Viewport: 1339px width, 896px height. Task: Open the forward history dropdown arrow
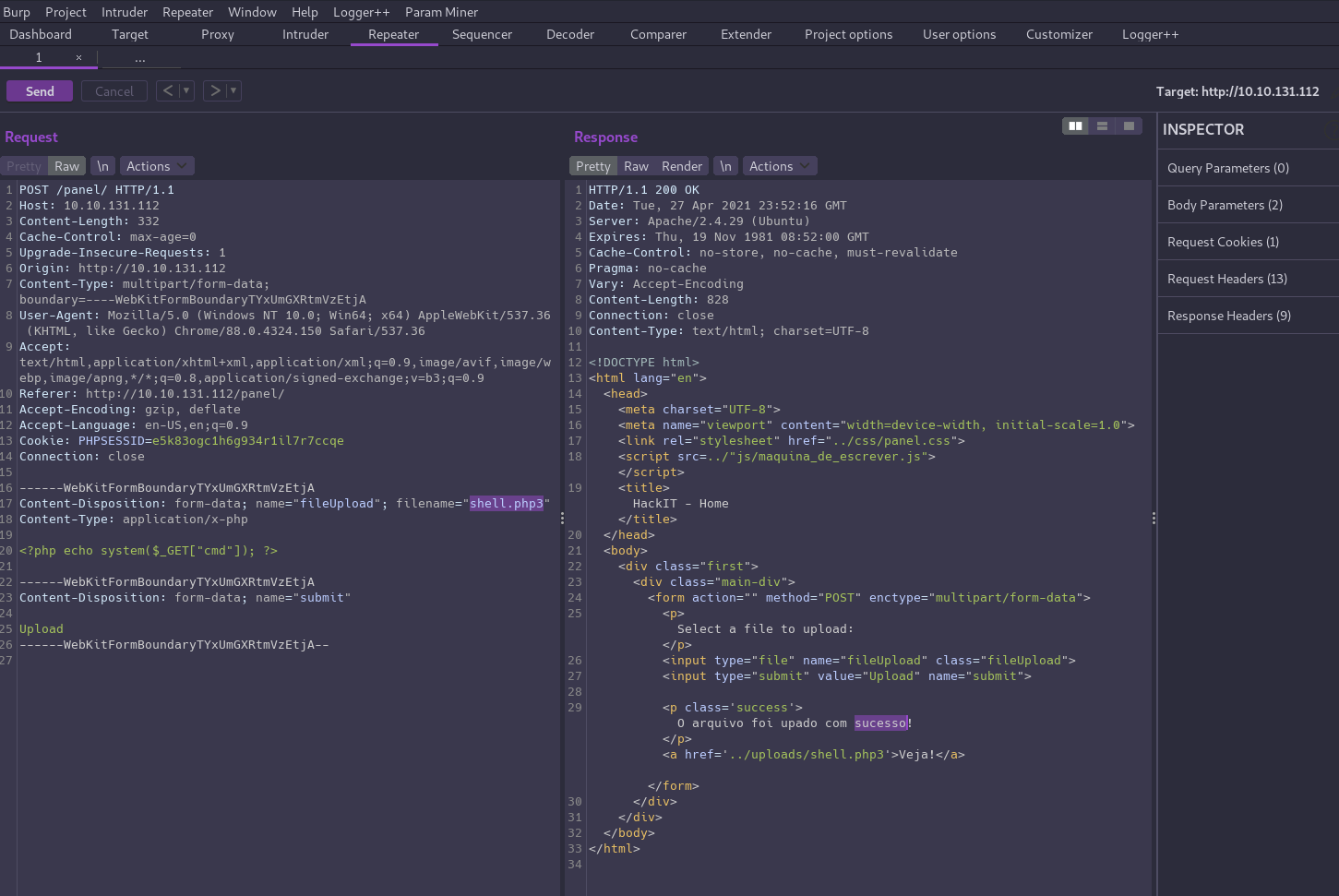click(x=233, y=90)
